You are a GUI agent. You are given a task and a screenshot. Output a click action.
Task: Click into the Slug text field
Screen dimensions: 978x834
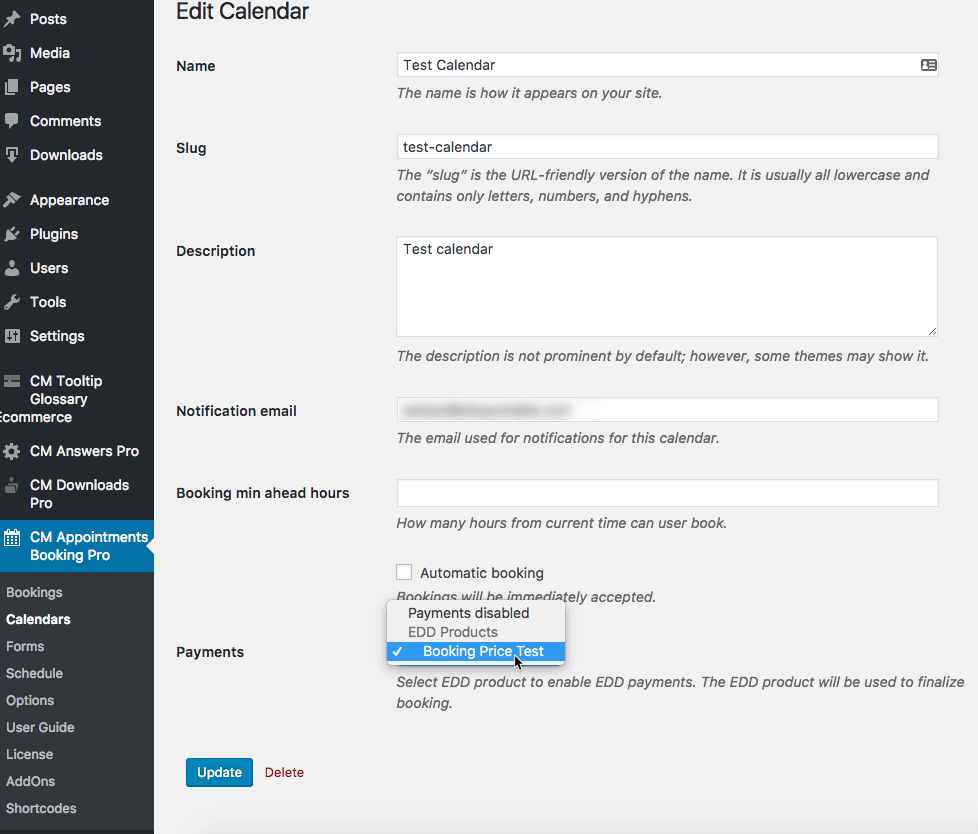point(667,147)
